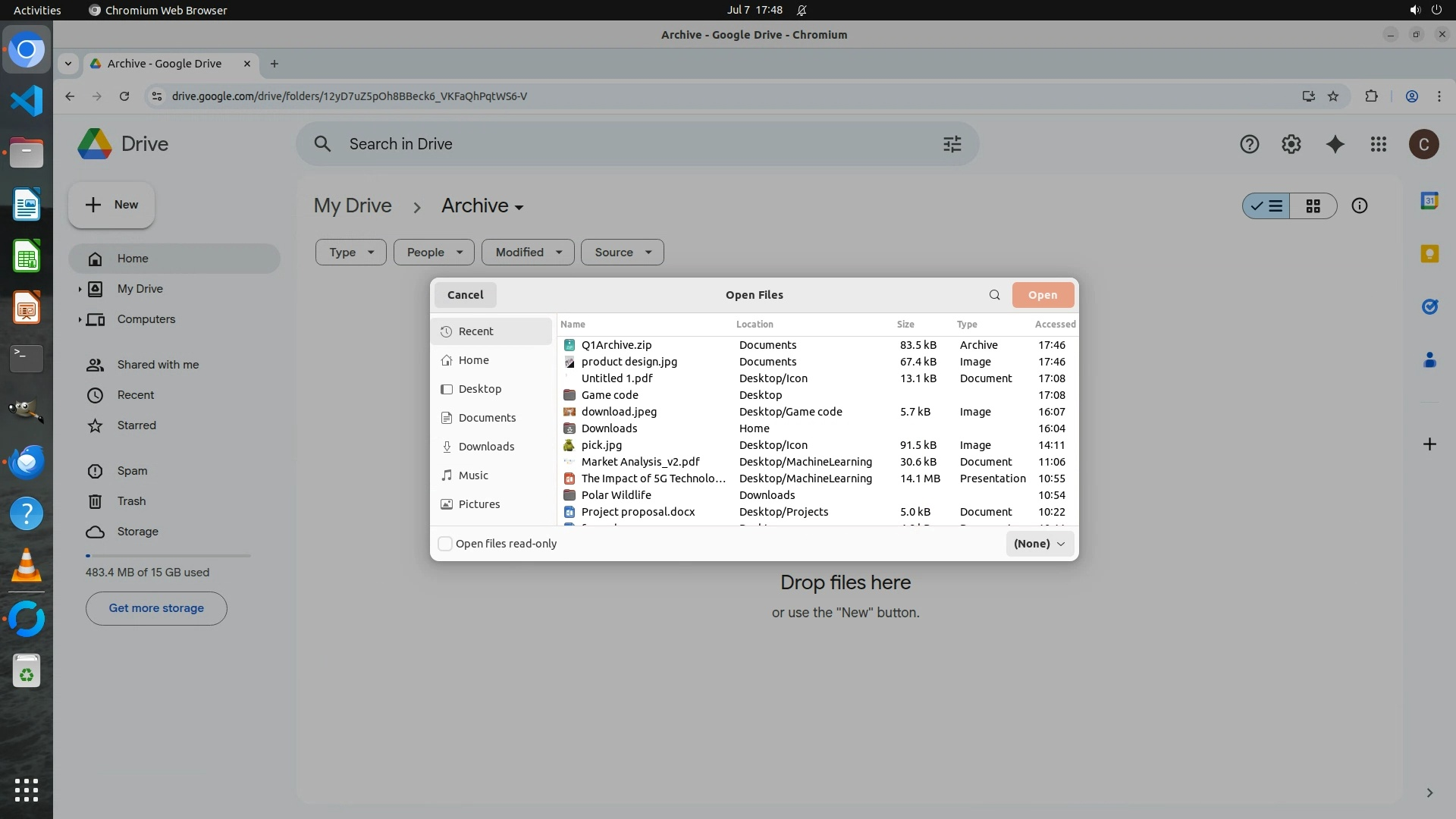Launch VLC from the Ubuntu dock
Viewport: 1456px width, 819px height.
point(26,566)
